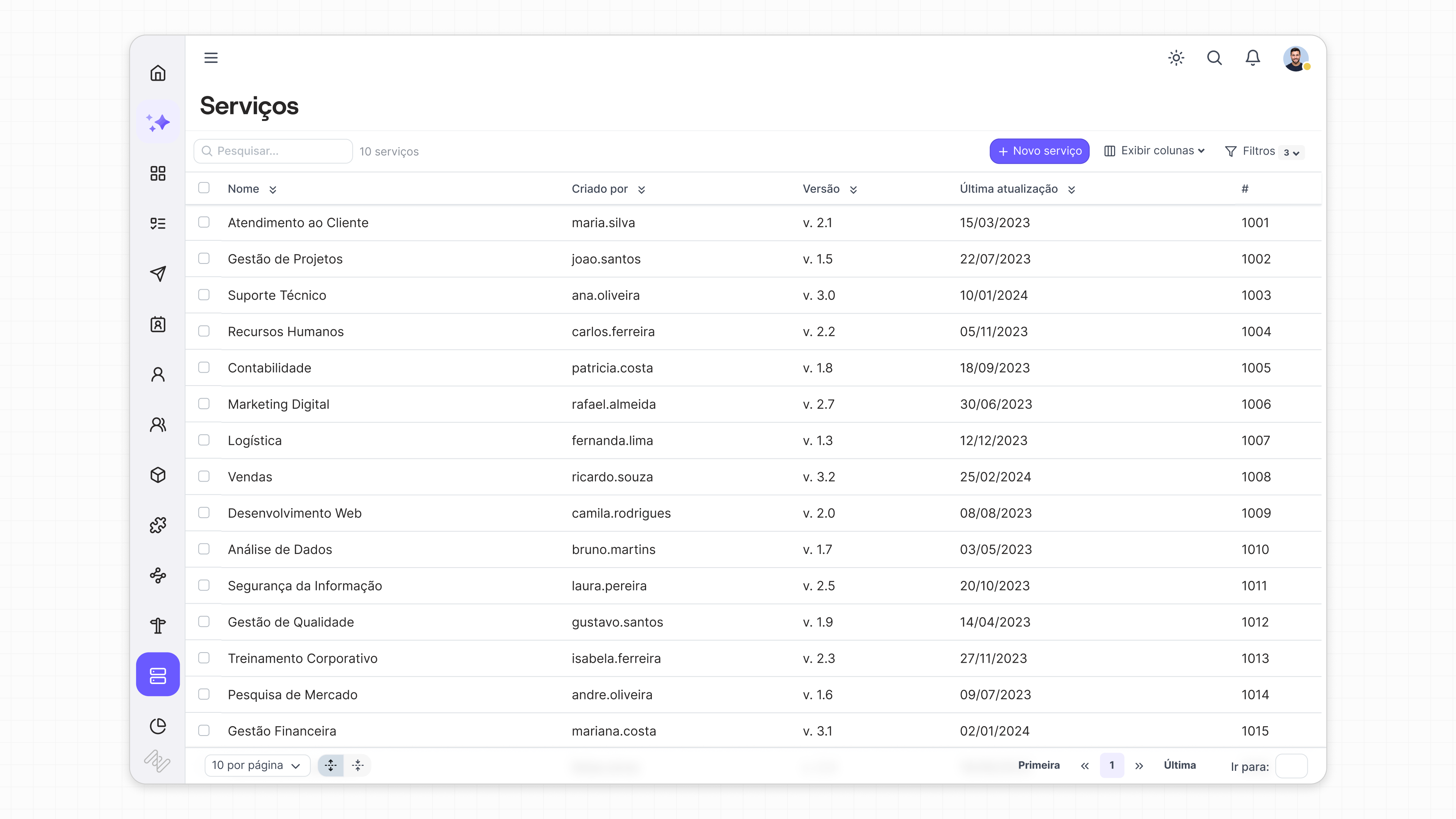
Task: Click creator camila.rodrigues cell
Action: pos(621,513)
